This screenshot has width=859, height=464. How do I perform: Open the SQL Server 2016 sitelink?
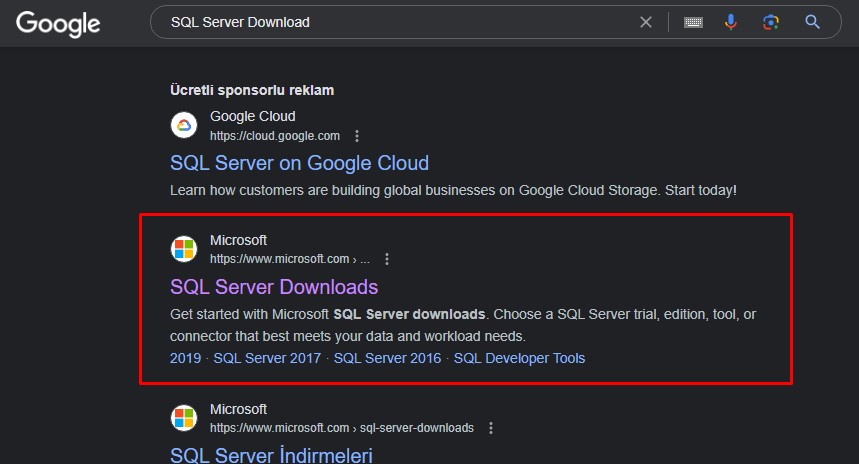tap(387, 358)
